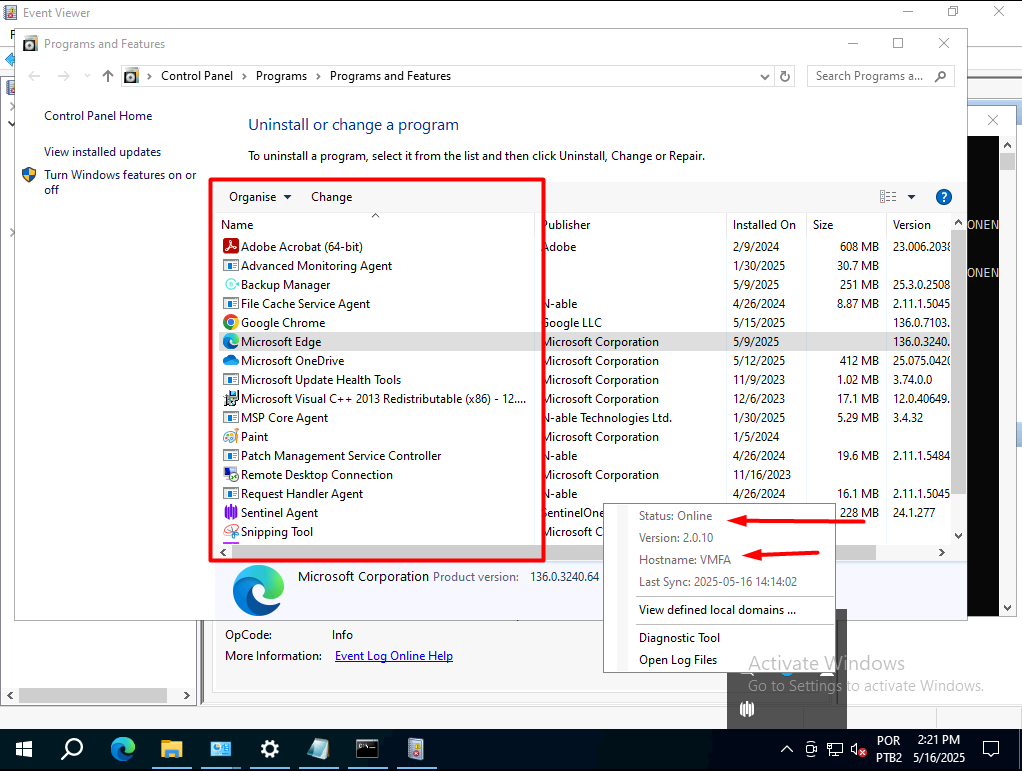Open Turn Windows features on or off
Viewport: 1022px width, 771px height.
click(x=120, y=182)
